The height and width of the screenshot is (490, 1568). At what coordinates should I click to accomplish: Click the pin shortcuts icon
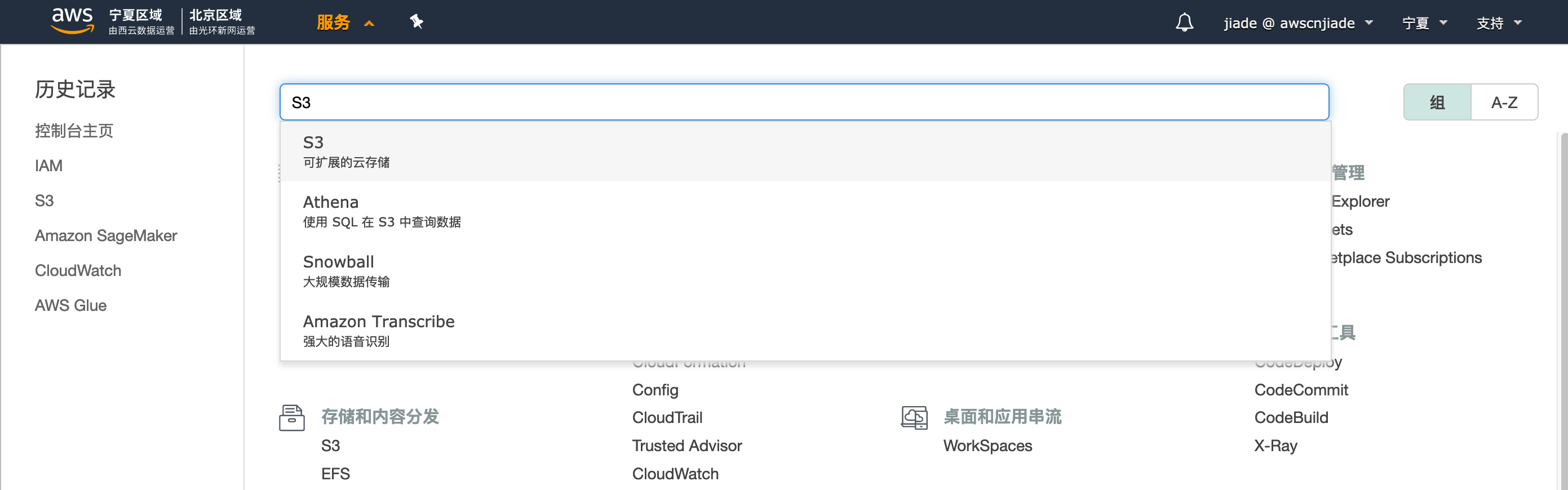click(x=417, y=22)
